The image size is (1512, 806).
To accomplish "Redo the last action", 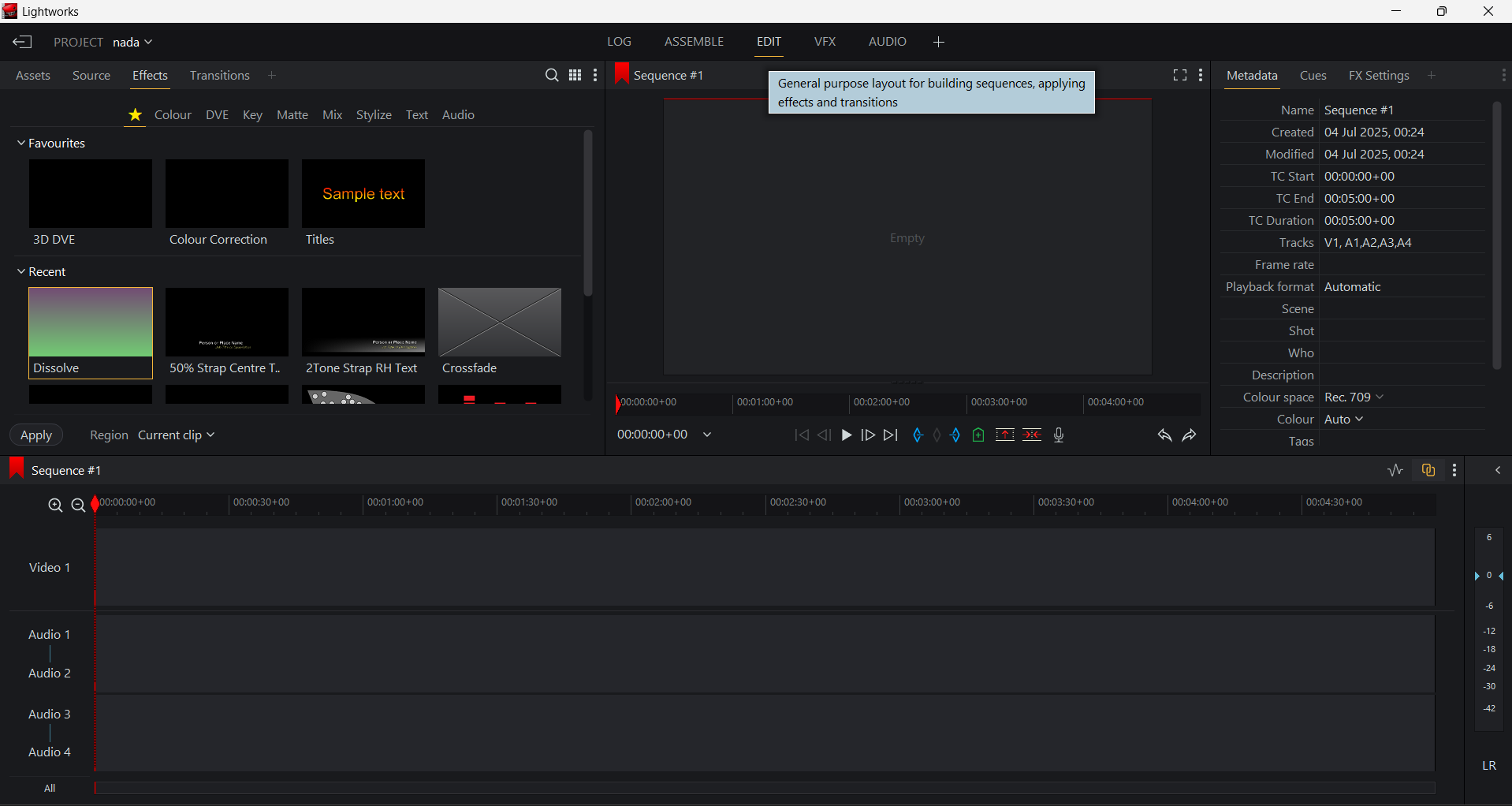I will (x=1190, y=436).
